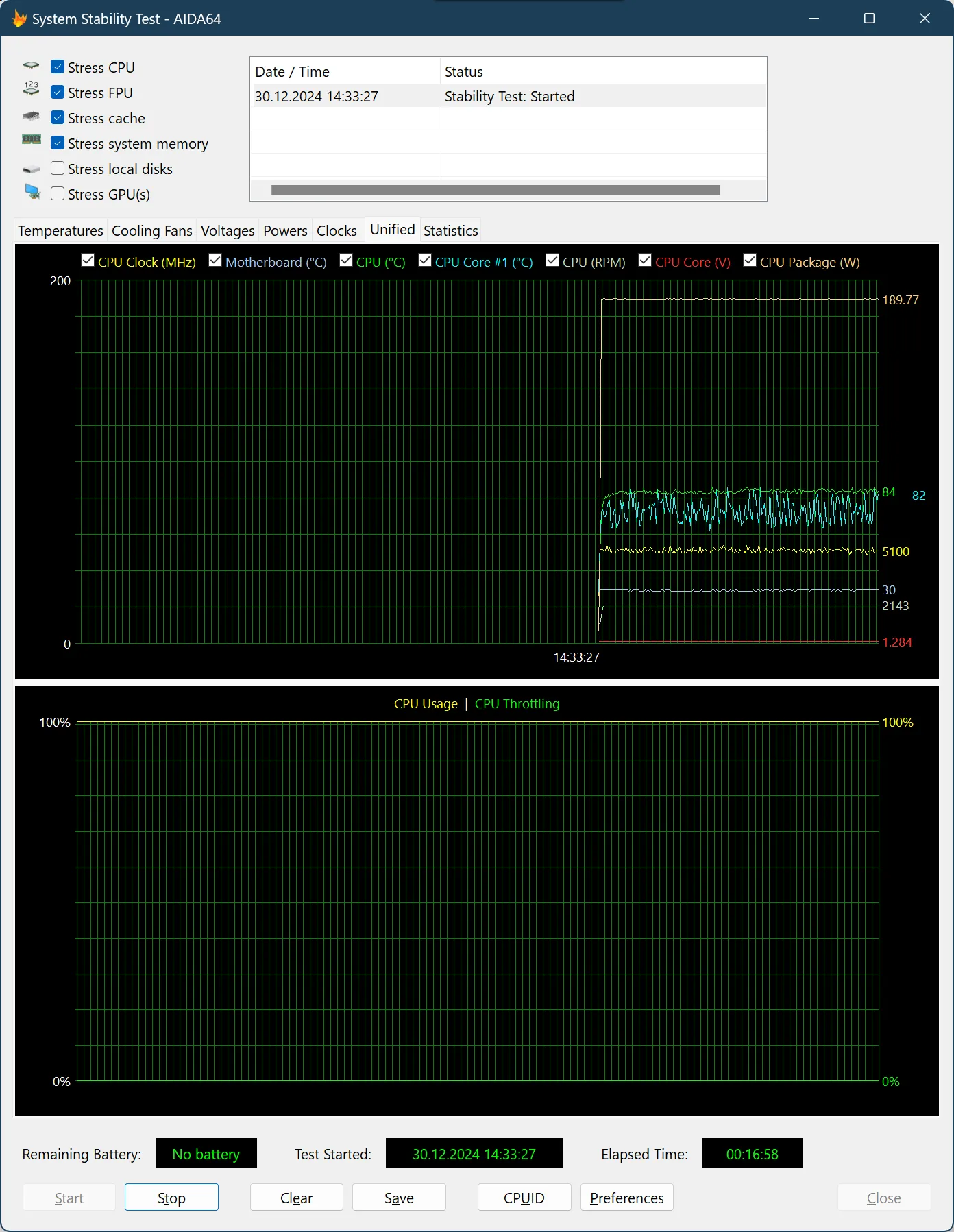The image size is (954, 1232).
Task: Select the Stability Test: Started log row
Action: (508, 96)
